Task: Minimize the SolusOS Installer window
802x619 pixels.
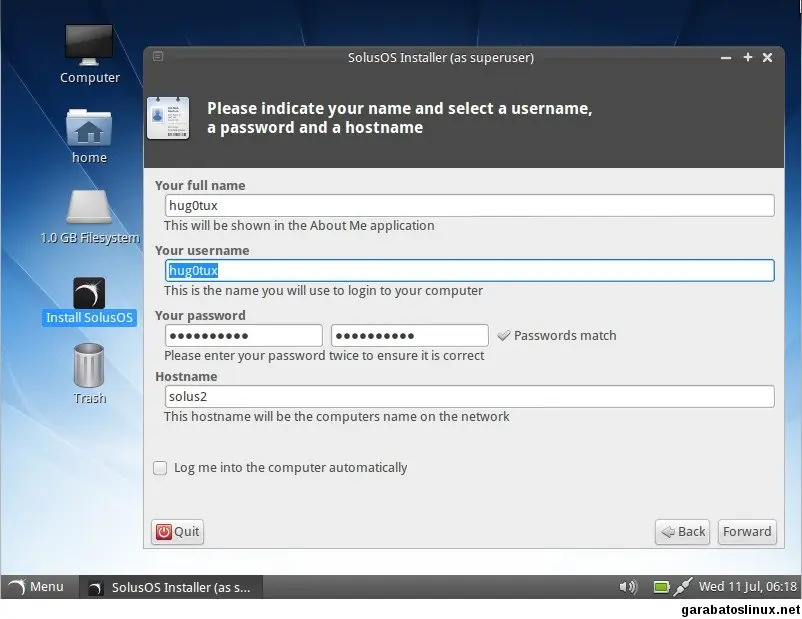Action: (726, 58)
